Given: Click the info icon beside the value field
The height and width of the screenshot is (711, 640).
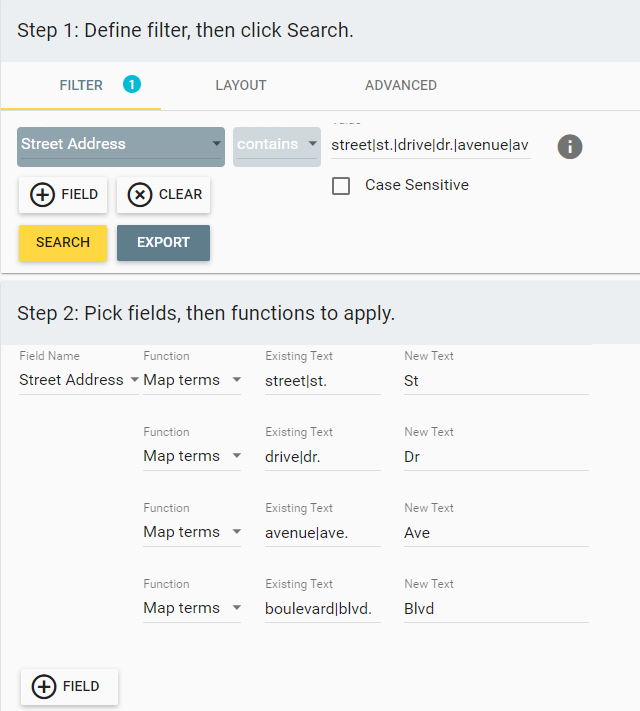Looking at the screenshot, I should click(570, 146).
